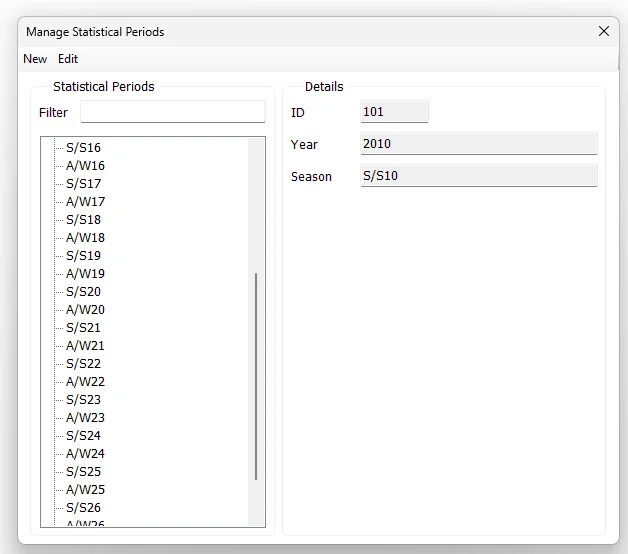
Task: Select A/W21 in the periods tree
Action: [x=85, y=346]
